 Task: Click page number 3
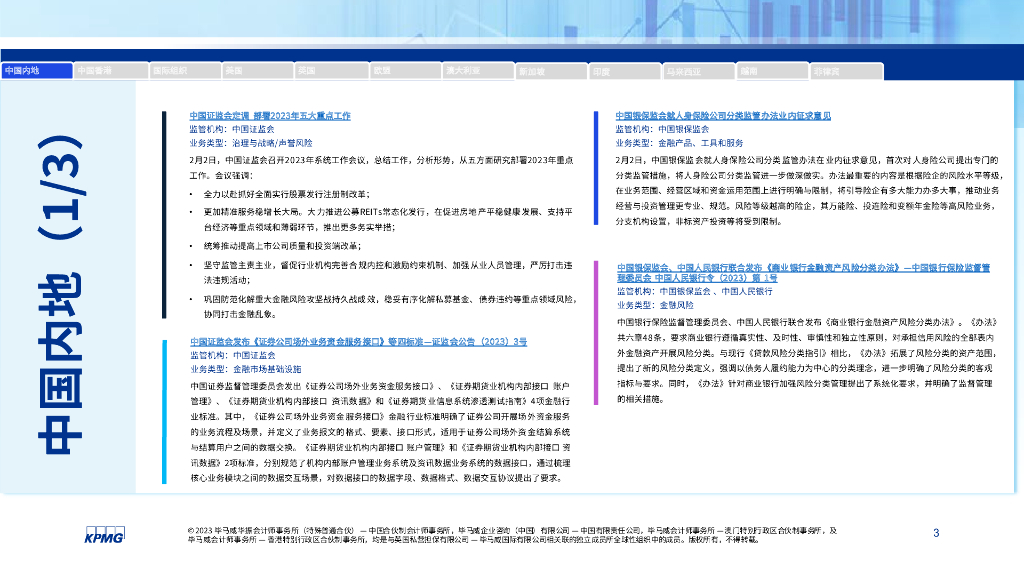[x=936, y=533]
